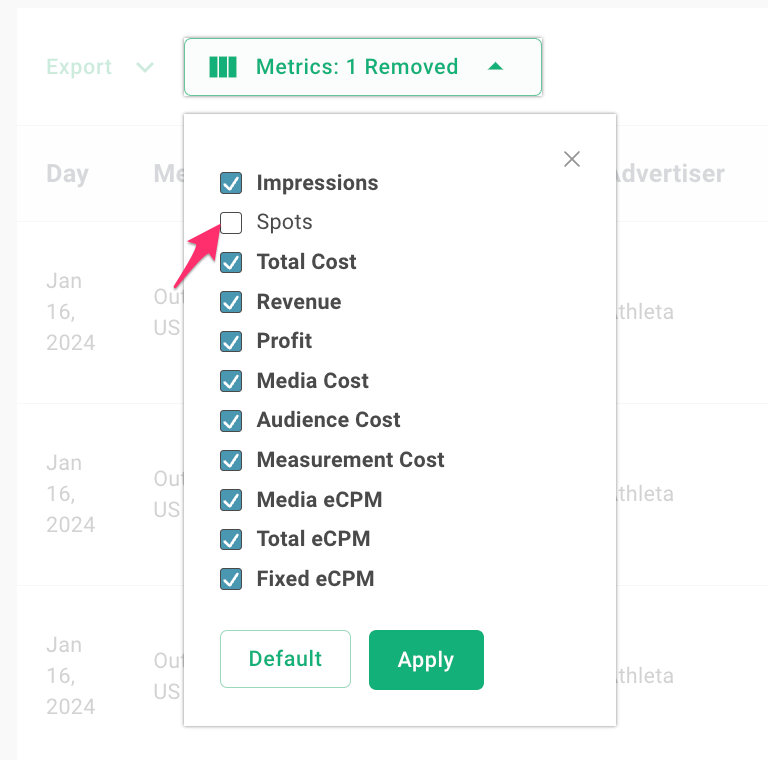Viewport: 768px width, 760px height.
Task: Click the Default button
Action: tap(285, 659)
